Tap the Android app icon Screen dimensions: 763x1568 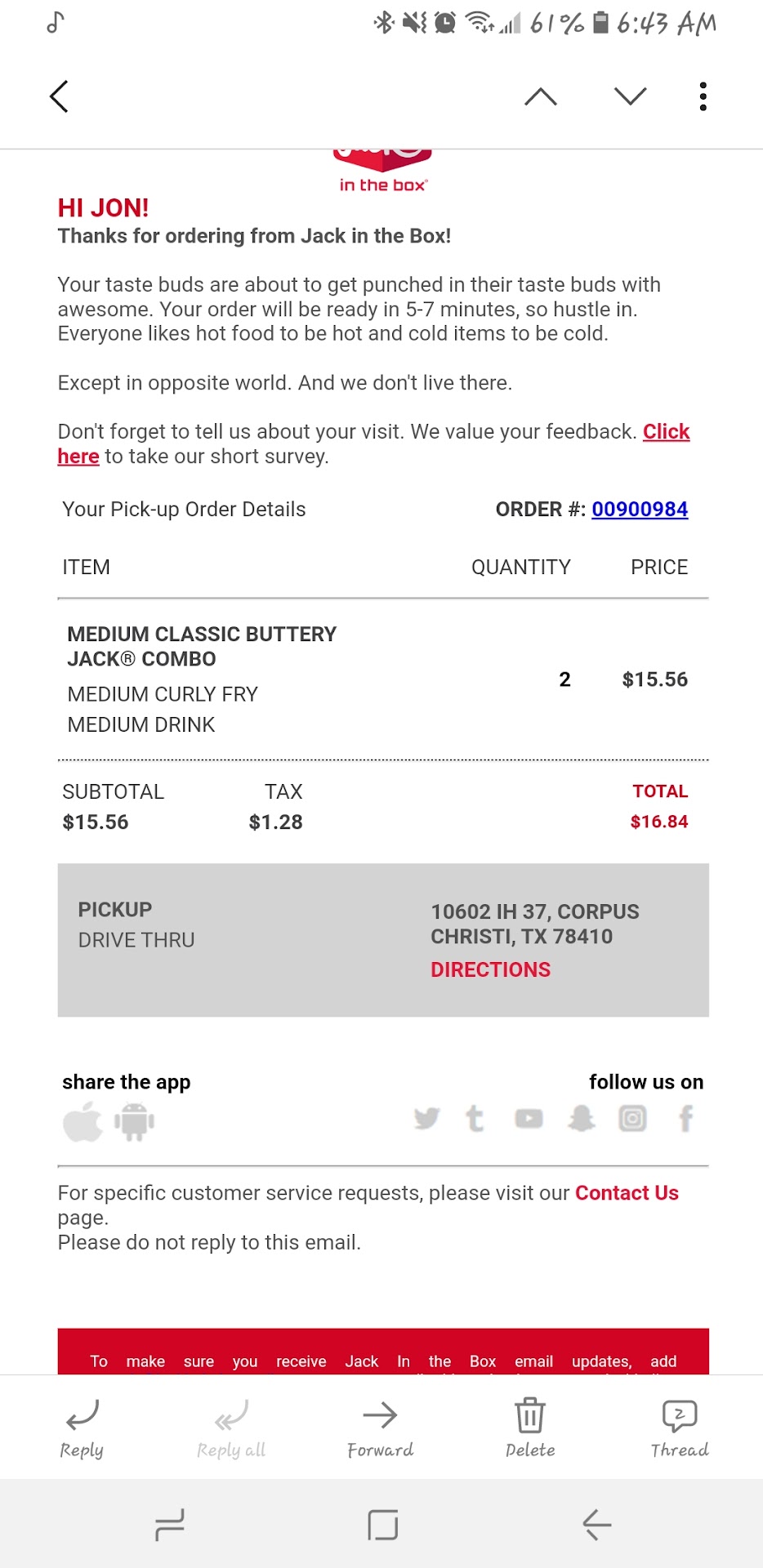134,1121
